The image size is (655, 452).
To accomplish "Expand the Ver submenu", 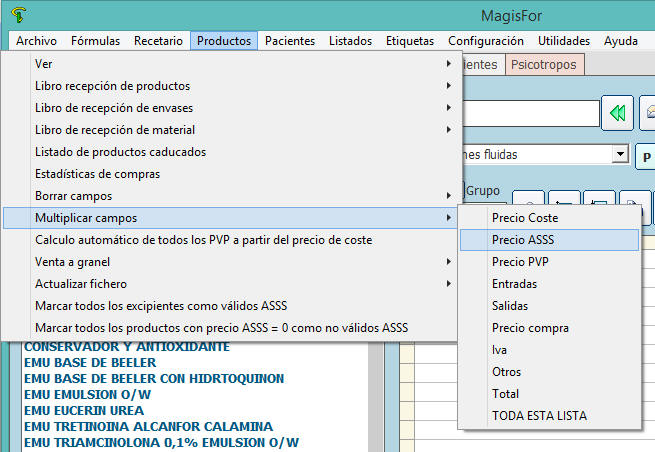I will (240, 64).
